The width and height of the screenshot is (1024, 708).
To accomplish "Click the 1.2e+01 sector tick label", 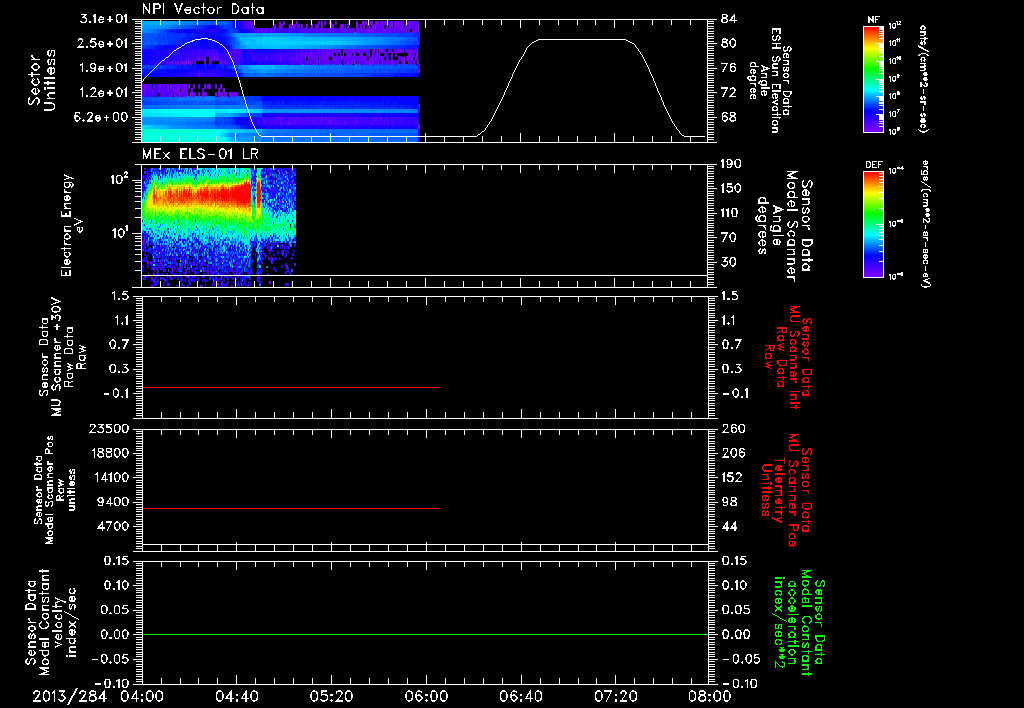I will click(104, 93).
